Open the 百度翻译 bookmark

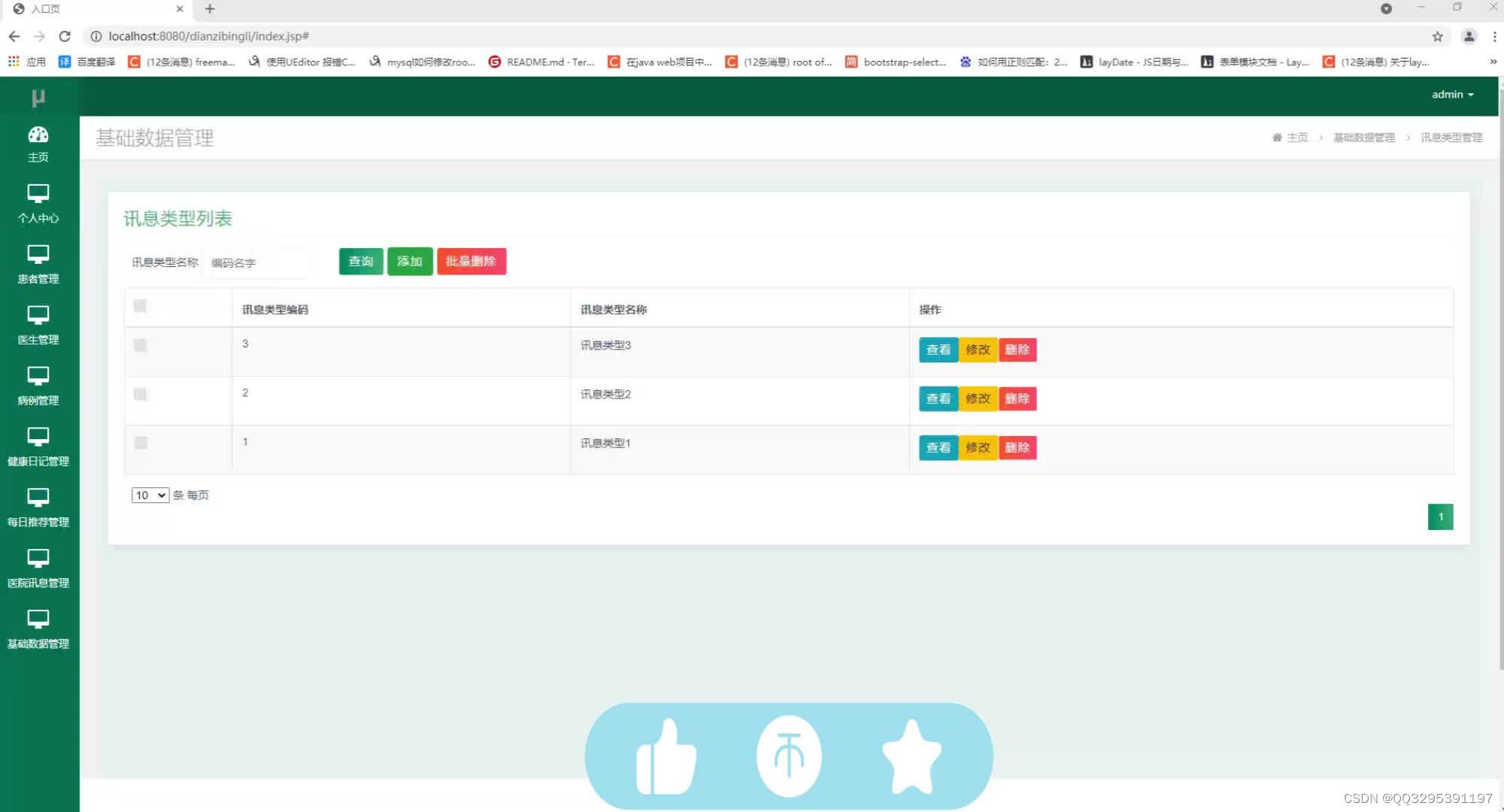pos(87,62)
